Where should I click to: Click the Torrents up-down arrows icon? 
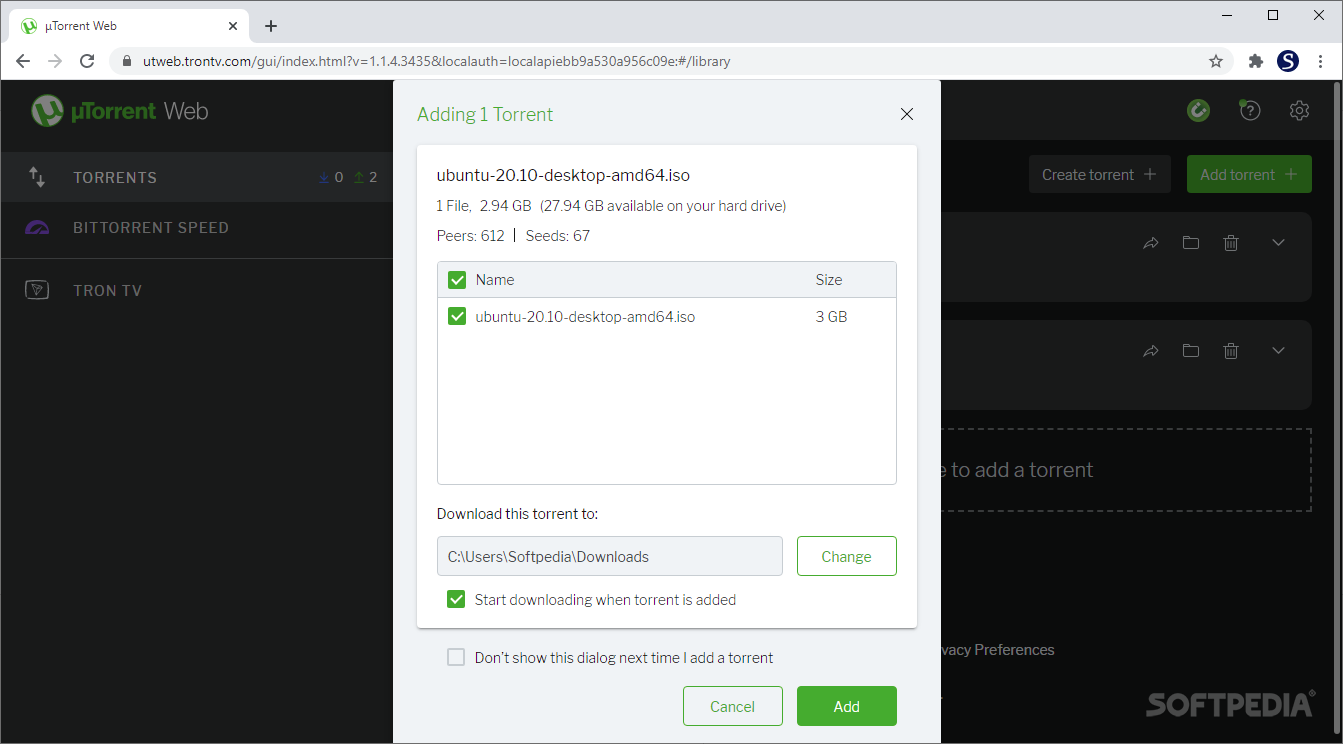click(x=37, y=177)
